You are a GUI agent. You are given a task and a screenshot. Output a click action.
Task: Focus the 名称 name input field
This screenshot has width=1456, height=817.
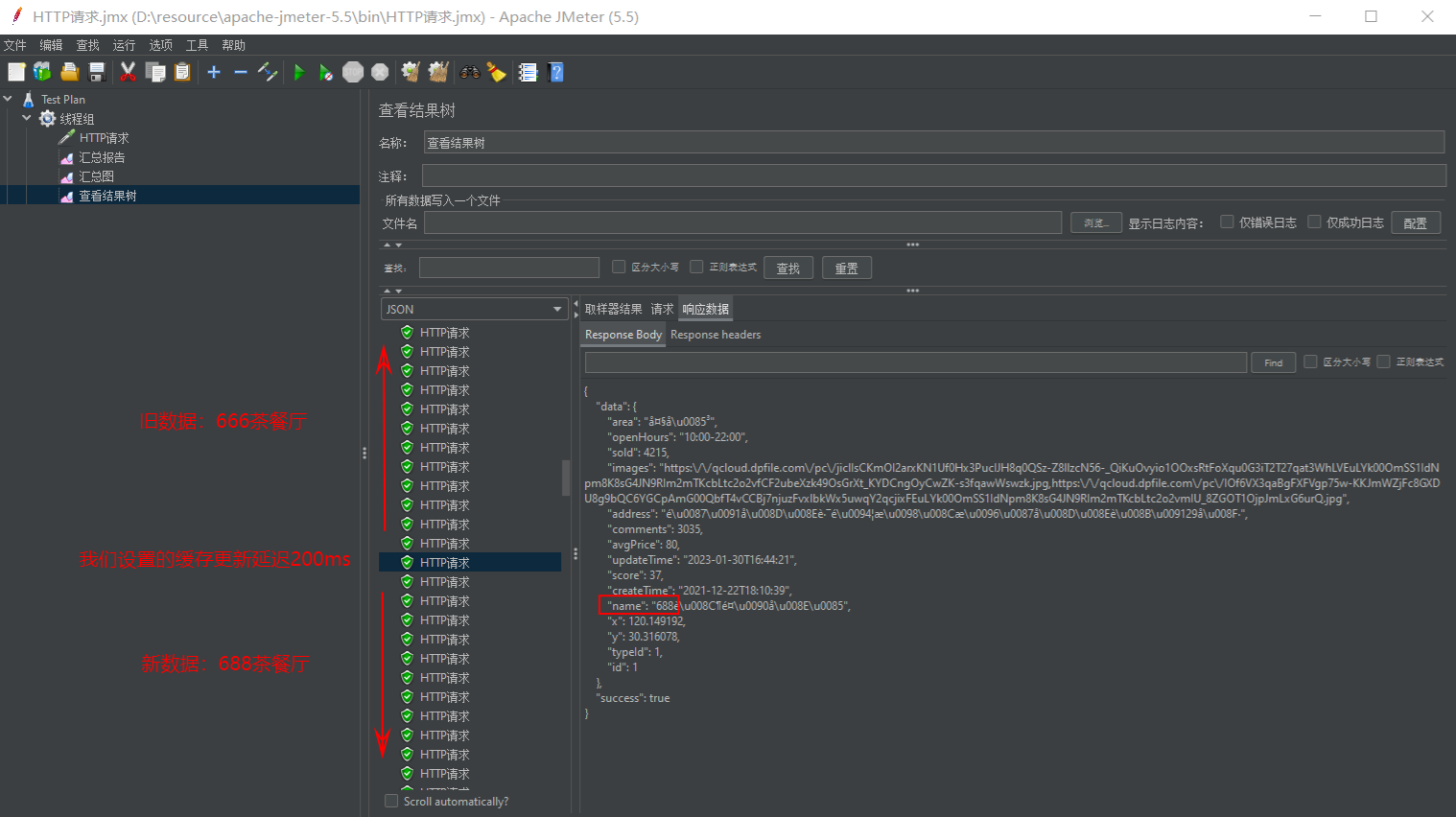pos(934,142)
